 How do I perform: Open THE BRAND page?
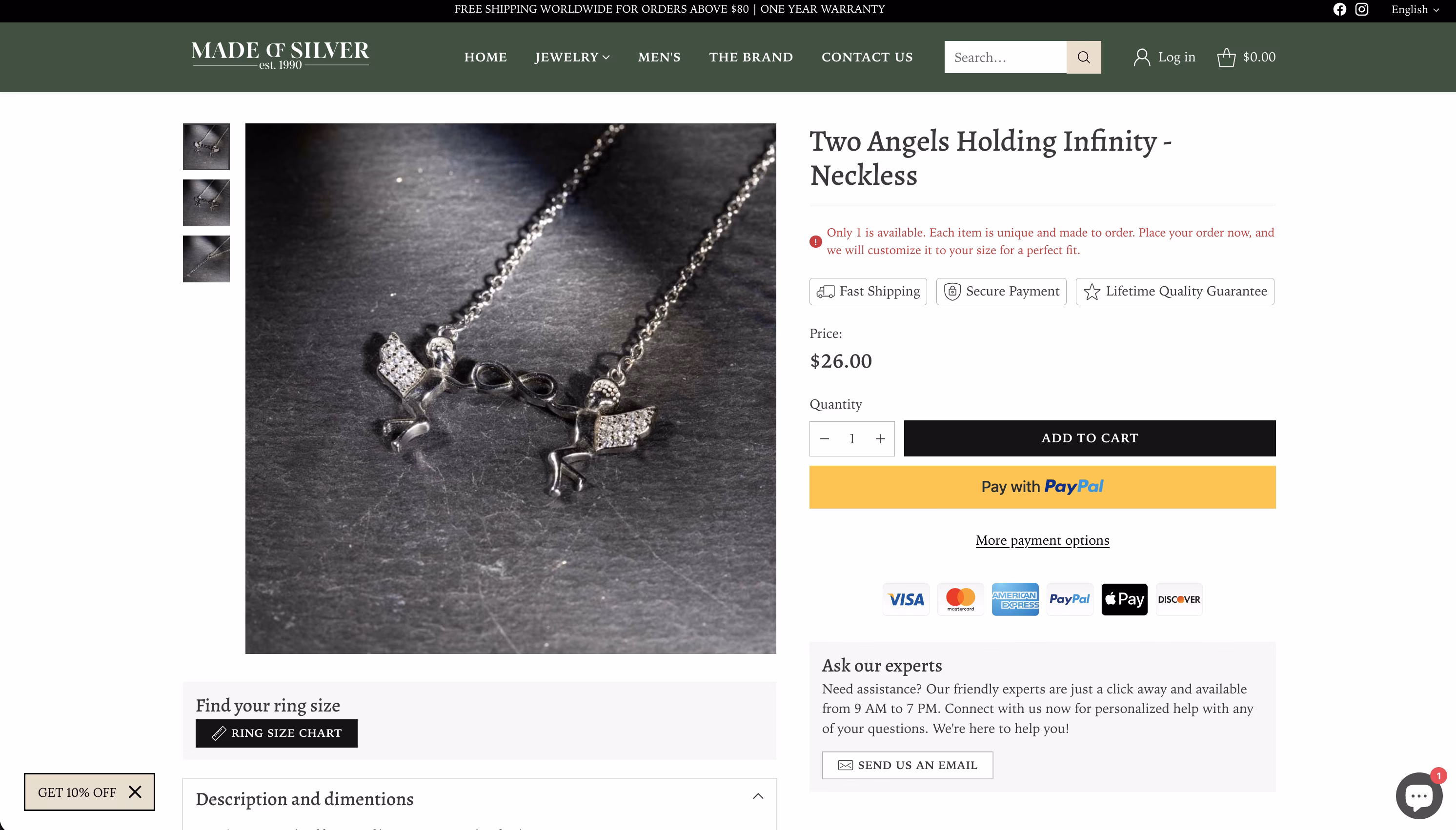point(750,57)
